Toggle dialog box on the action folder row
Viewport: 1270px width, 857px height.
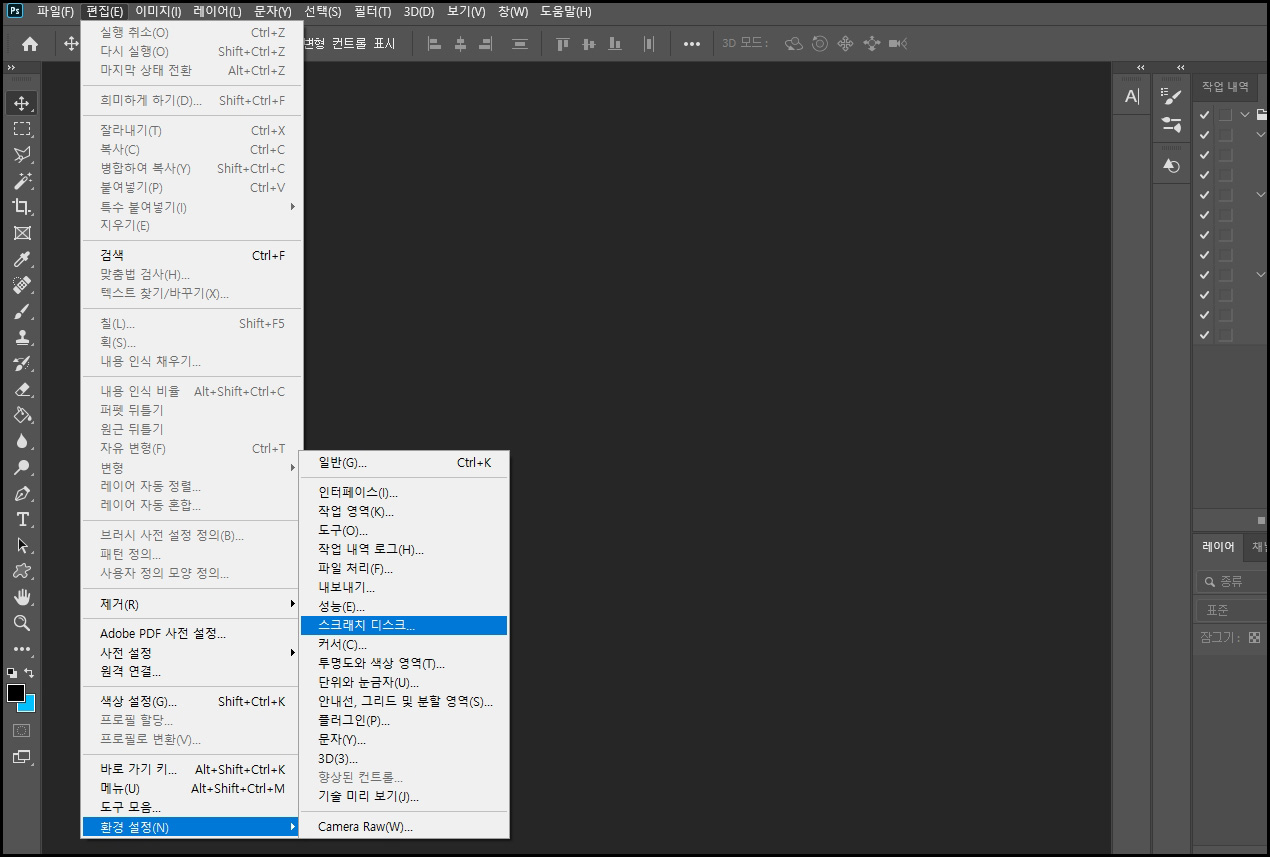tap(1225, 115)
